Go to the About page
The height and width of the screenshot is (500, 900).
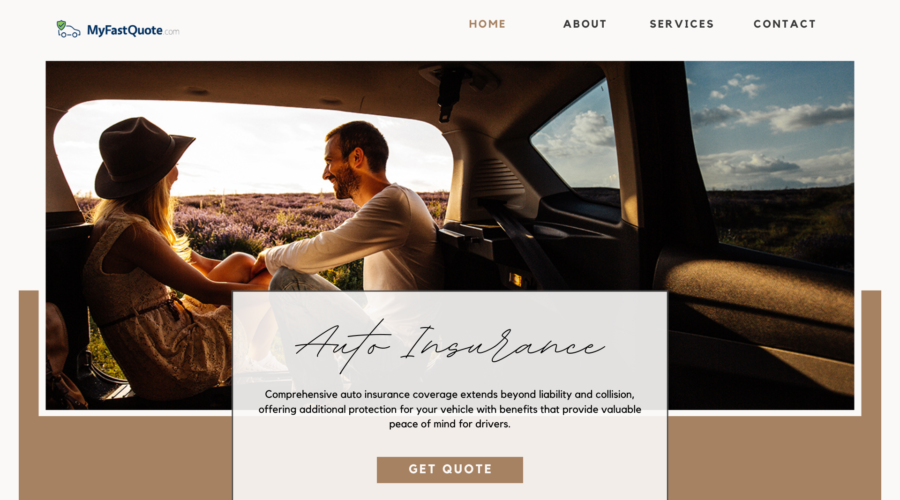(584, 24)
